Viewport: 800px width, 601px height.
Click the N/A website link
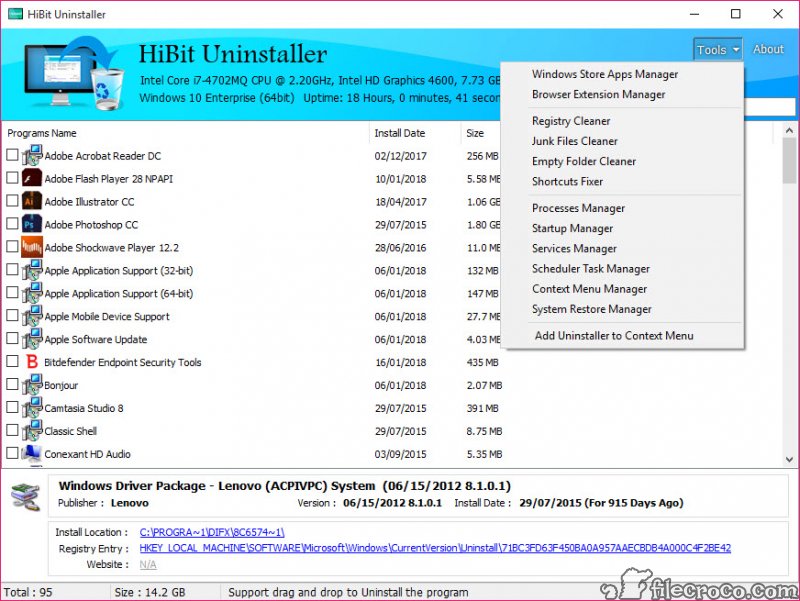[148, 564]
